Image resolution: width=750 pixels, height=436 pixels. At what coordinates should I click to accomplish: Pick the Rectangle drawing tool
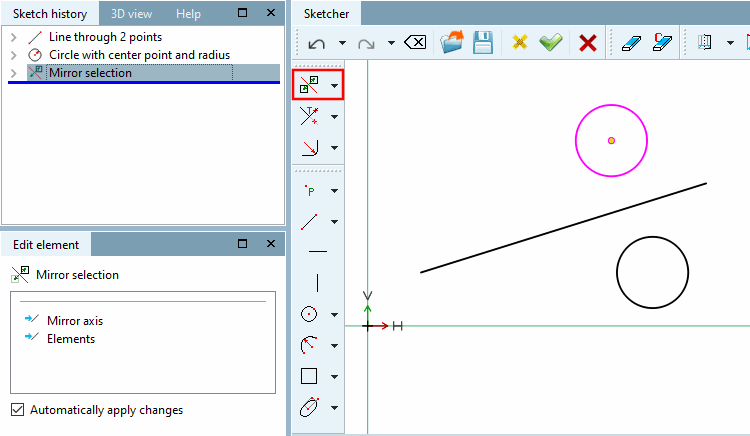(309, 376)
